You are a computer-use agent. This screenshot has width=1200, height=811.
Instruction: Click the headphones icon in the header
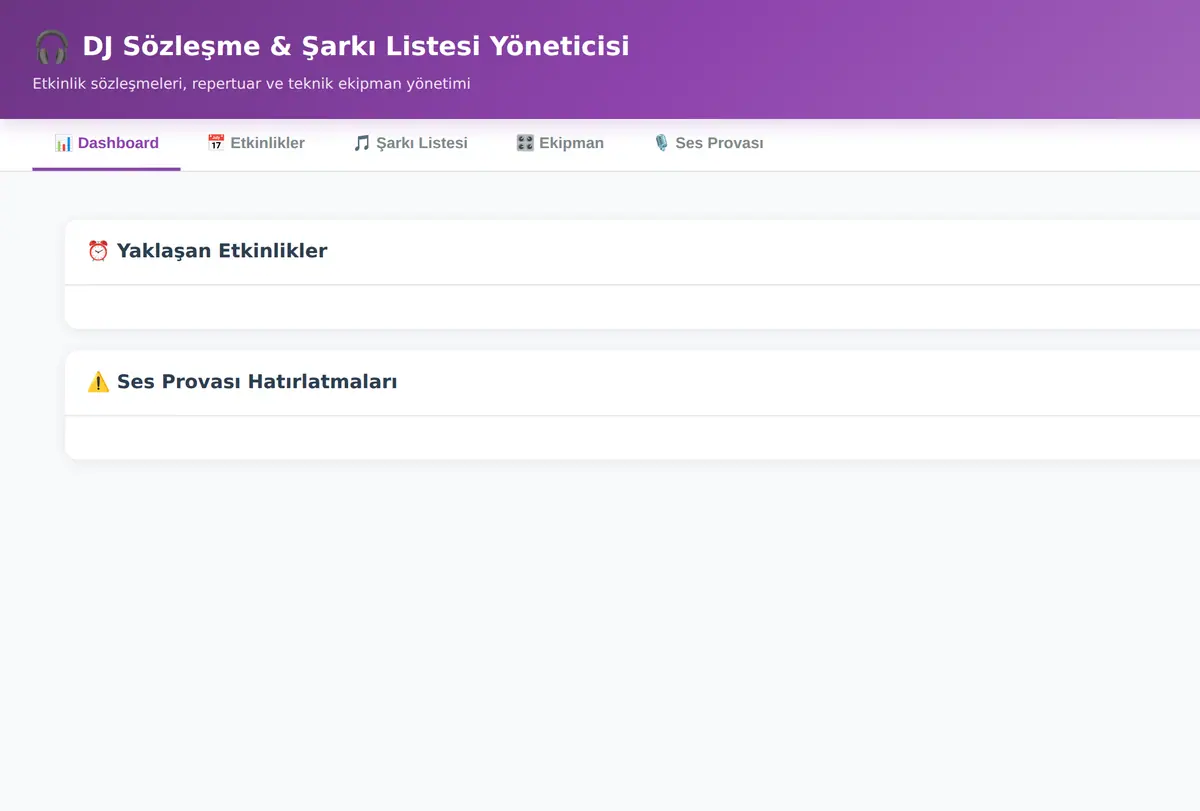[51, 46]
